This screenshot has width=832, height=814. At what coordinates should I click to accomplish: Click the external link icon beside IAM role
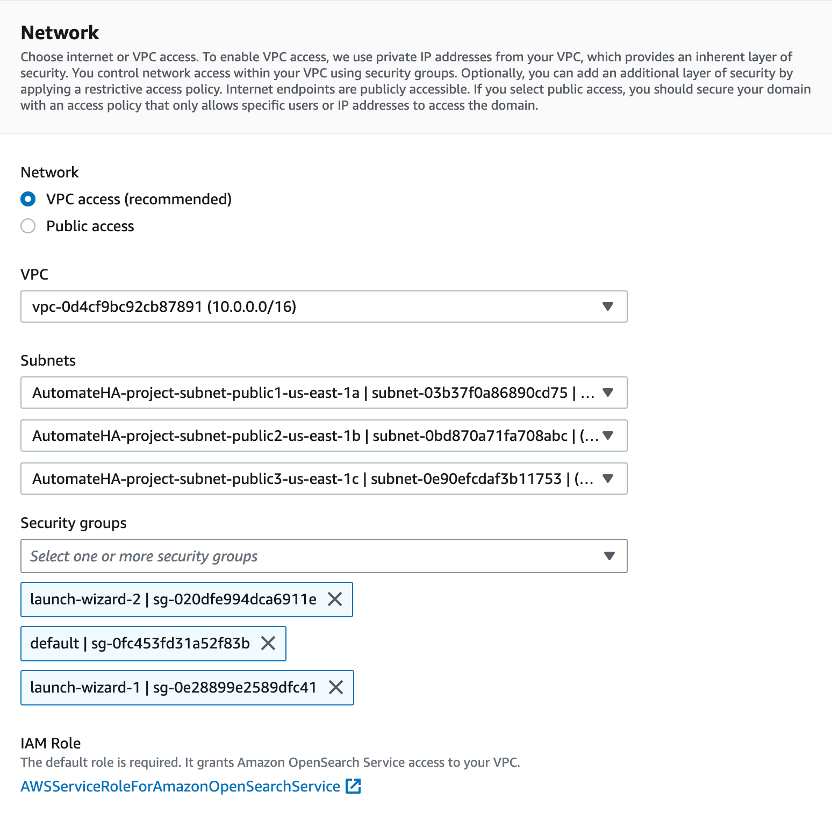coord(353,786)
